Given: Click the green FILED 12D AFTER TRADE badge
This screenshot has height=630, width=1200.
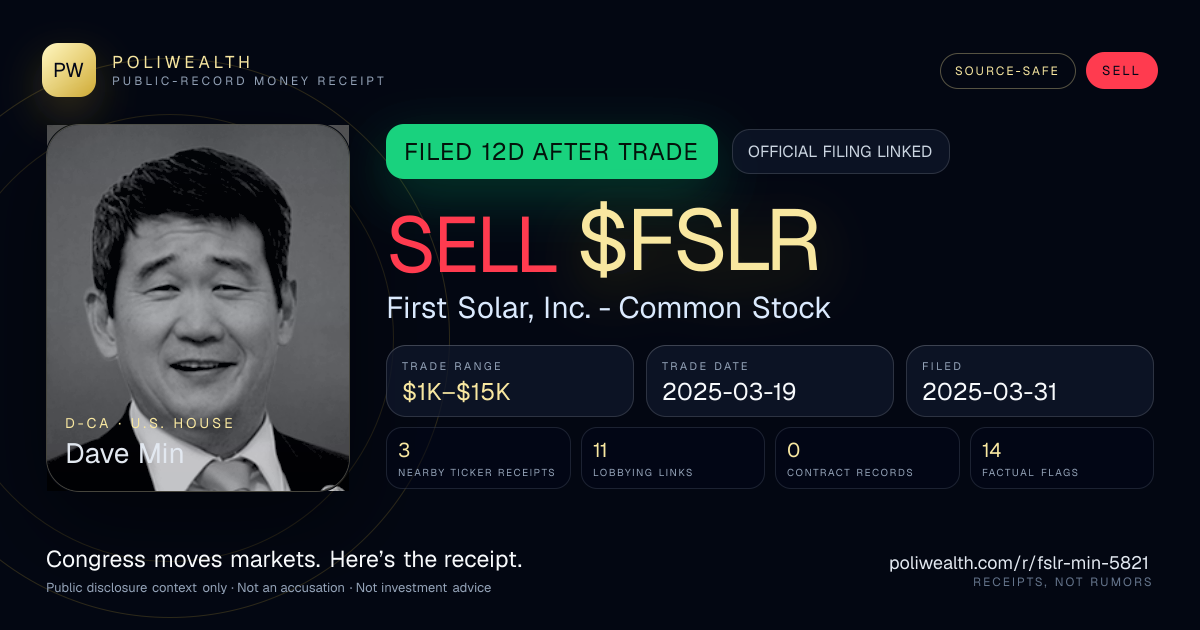Looking at the screenshot, I should click(x=552, y=152).
